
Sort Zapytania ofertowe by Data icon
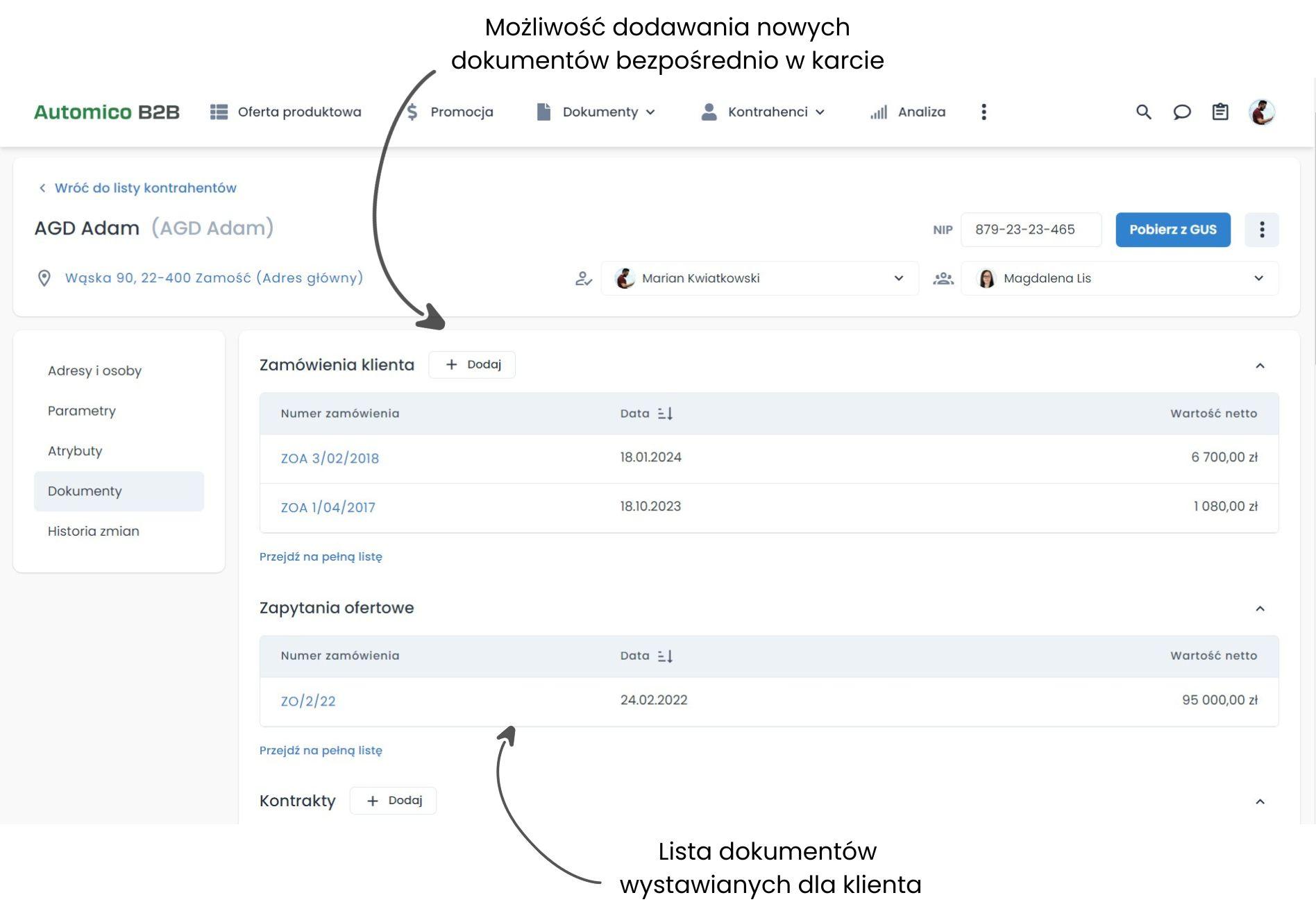[x=665, y=656]
